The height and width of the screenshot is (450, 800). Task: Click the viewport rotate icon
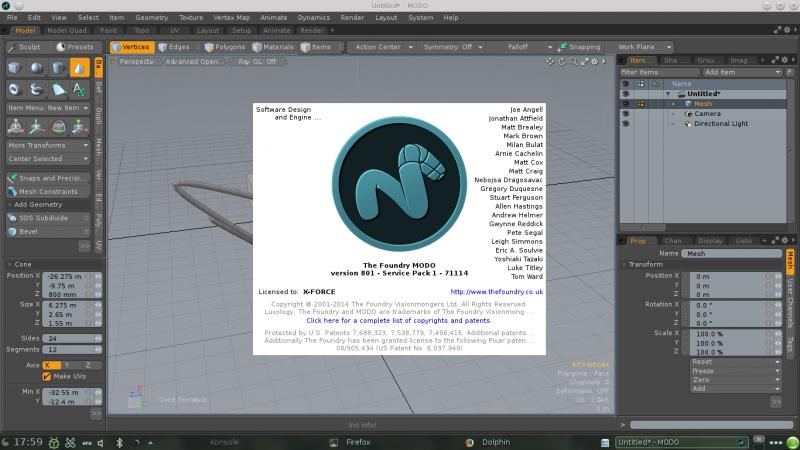562,61
